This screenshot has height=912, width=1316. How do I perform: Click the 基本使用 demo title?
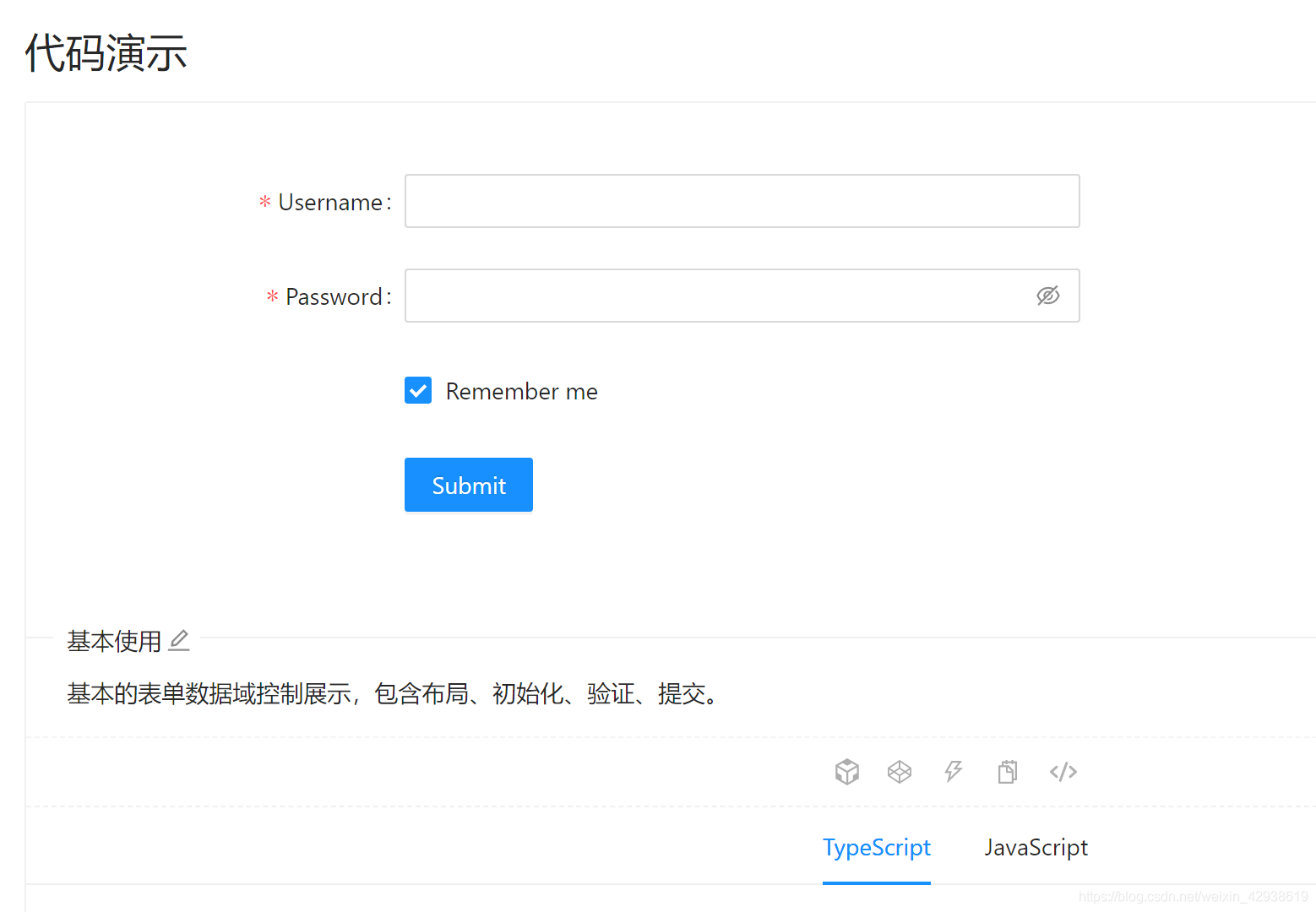pos(114,641)
